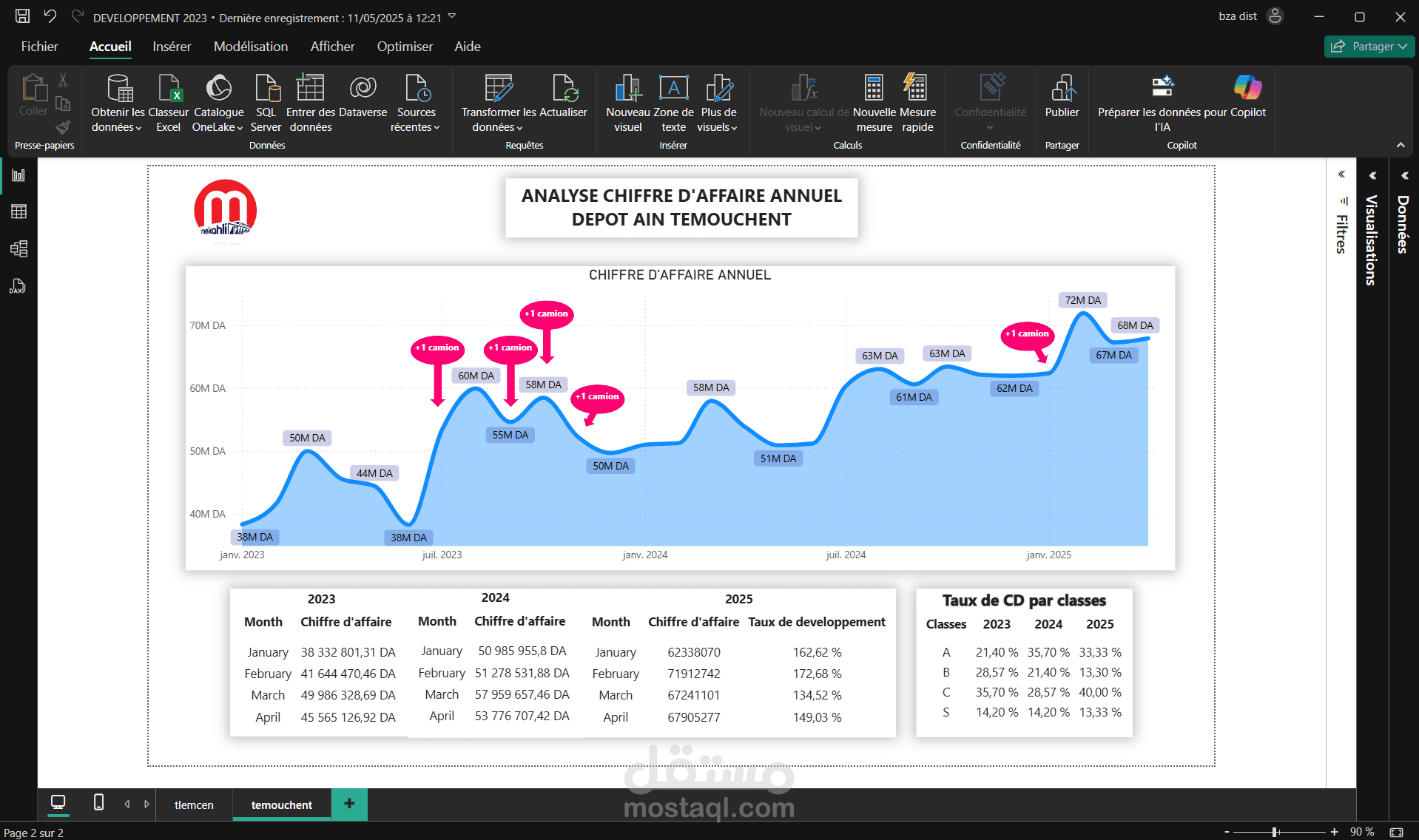Add a new report page
Screen dimensions: 1419x840
pos(349,804)
